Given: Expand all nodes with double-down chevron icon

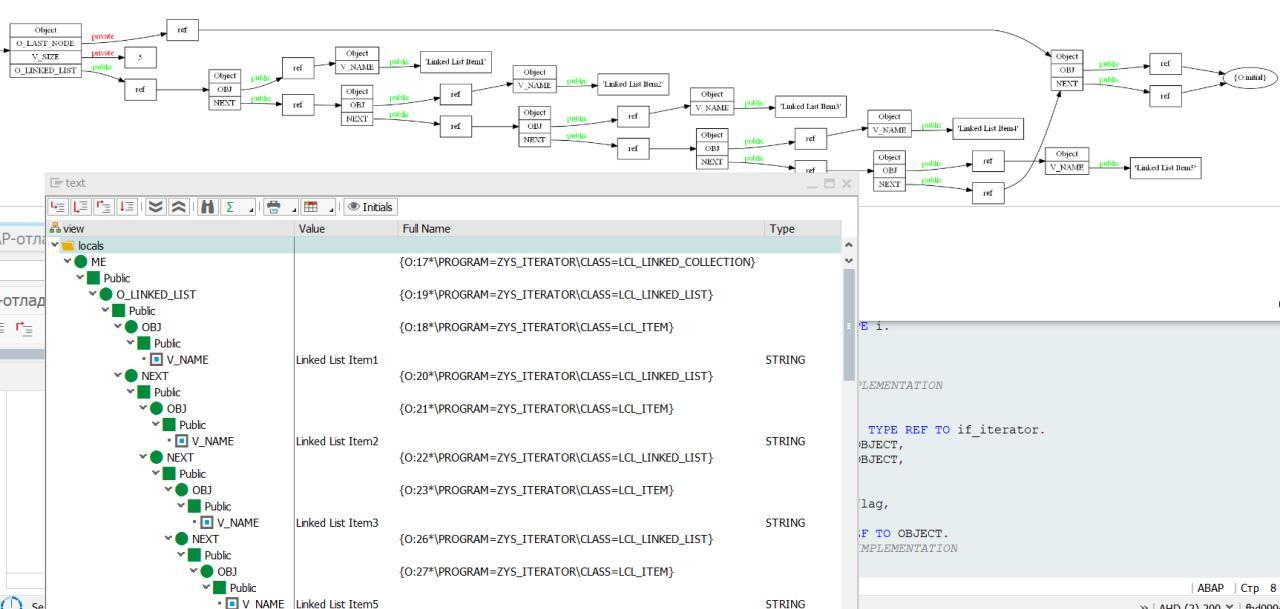Looking at the screenshot, I should 155,207.
